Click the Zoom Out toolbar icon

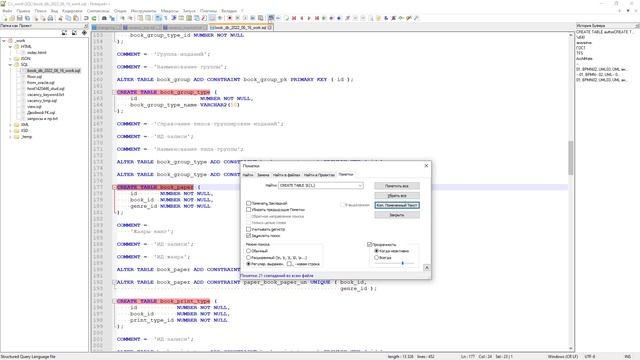click(x=130, y=18)
